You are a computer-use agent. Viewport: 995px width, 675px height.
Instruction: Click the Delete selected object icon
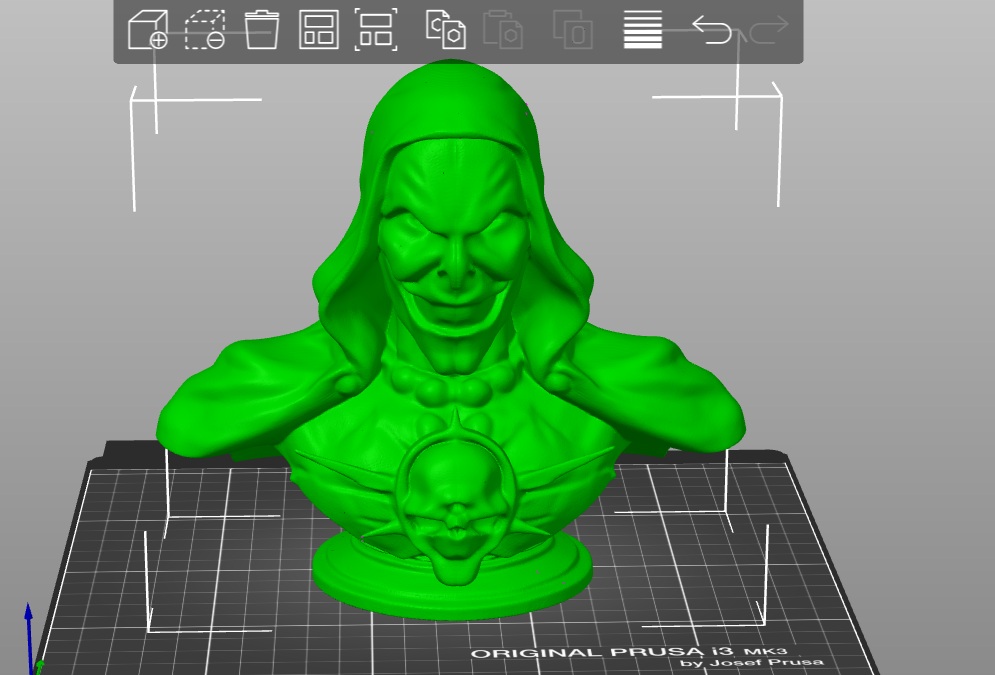[204, 29]
